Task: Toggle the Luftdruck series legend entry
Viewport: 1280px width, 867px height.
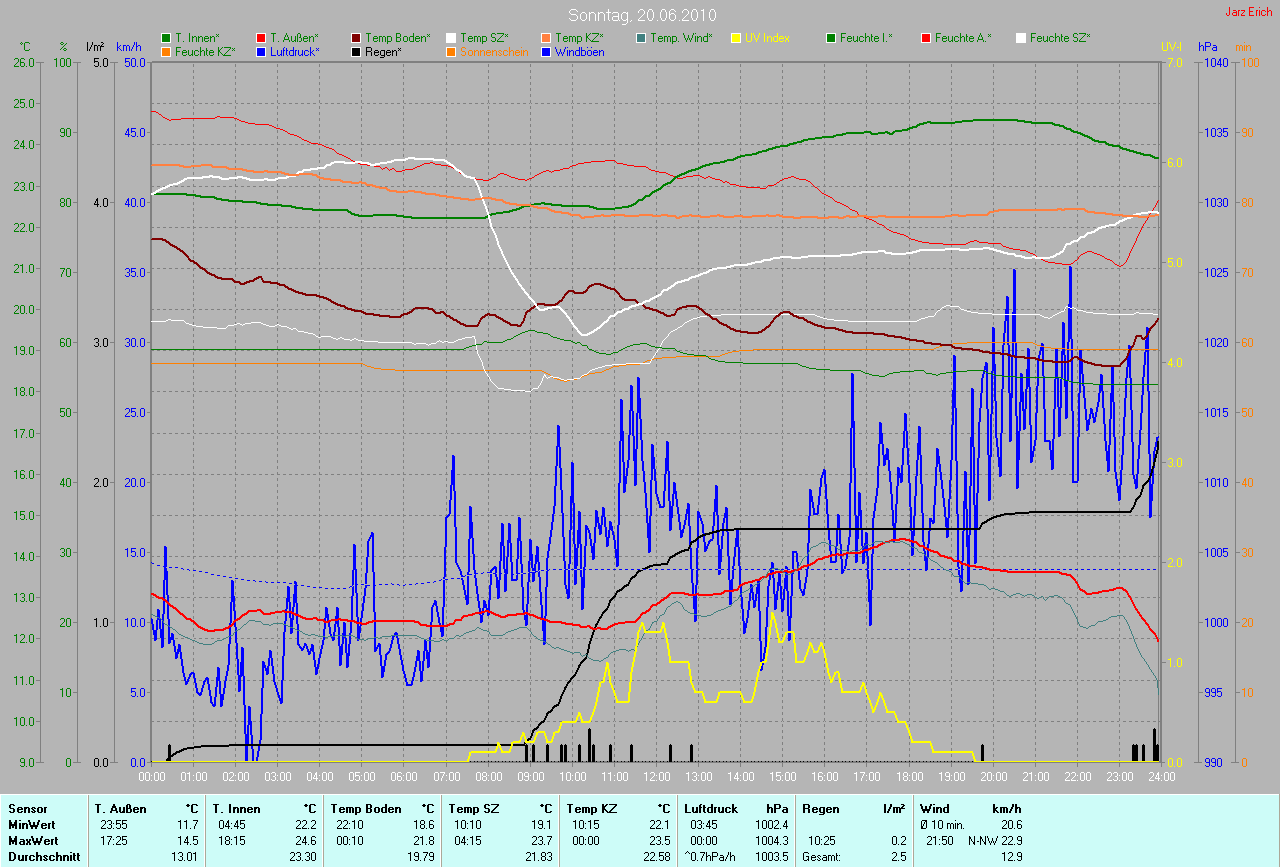Action: (x=296, y=52)
